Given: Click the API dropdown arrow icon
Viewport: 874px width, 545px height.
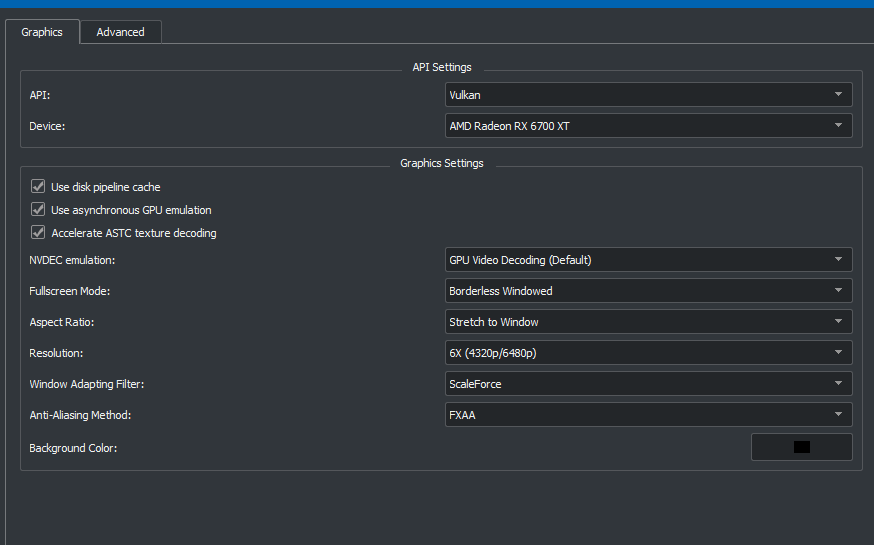Looking at the screenshot, I should [838, 94].
